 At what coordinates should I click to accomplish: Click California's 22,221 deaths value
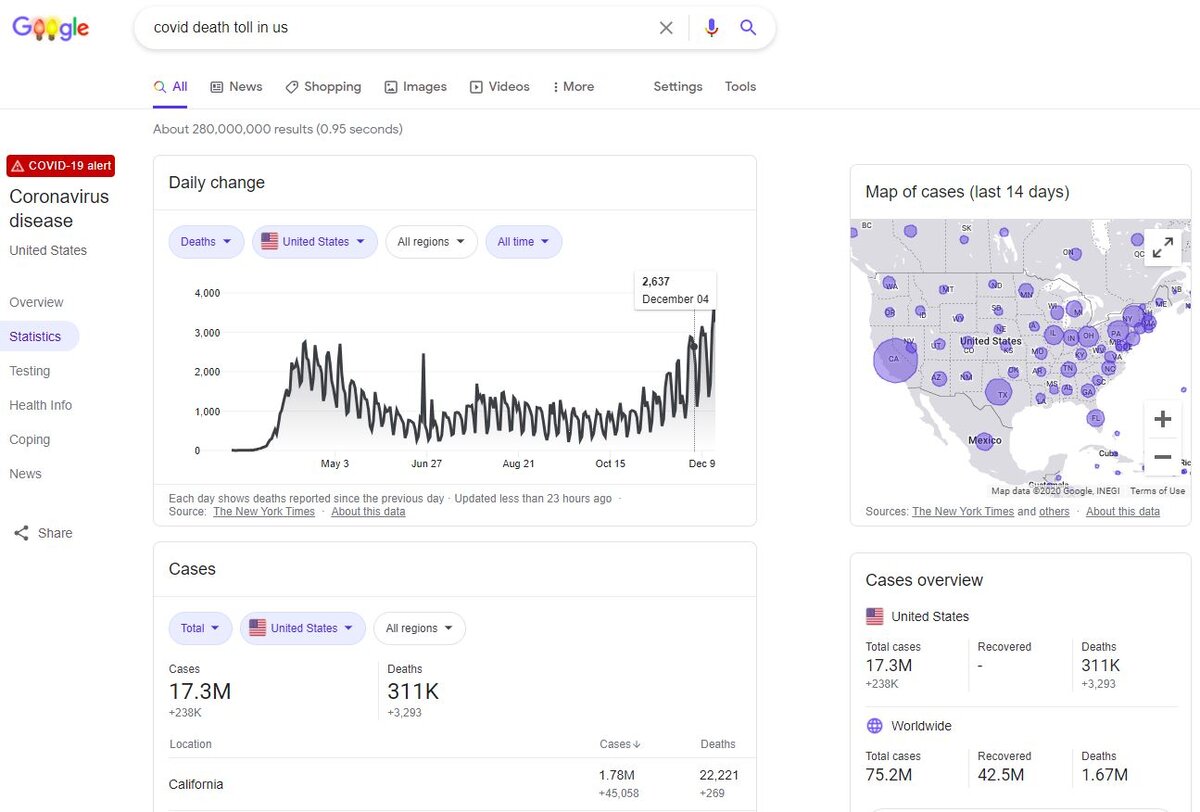(x=720, y=775)
